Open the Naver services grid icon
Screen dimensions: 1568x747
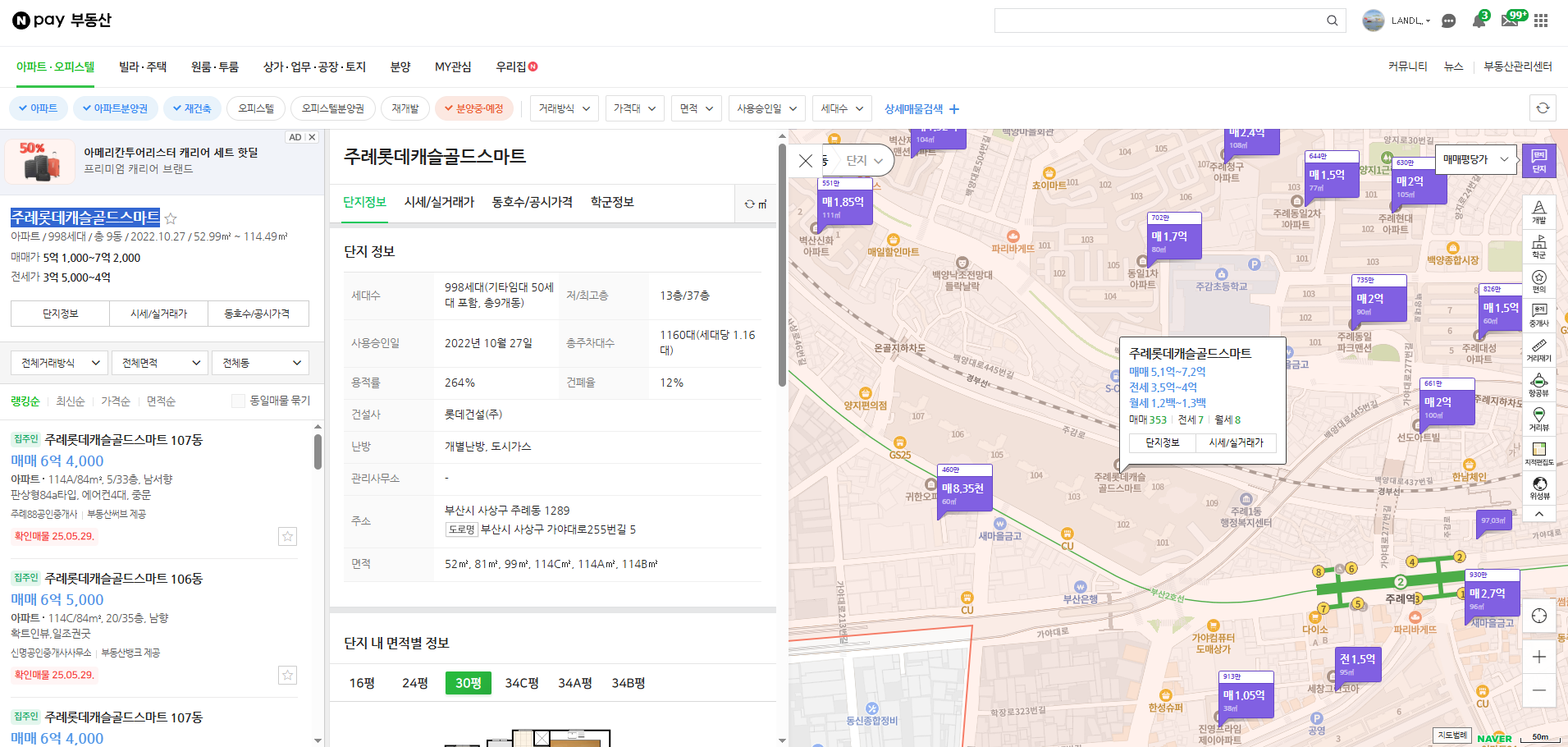(1541, 21)
